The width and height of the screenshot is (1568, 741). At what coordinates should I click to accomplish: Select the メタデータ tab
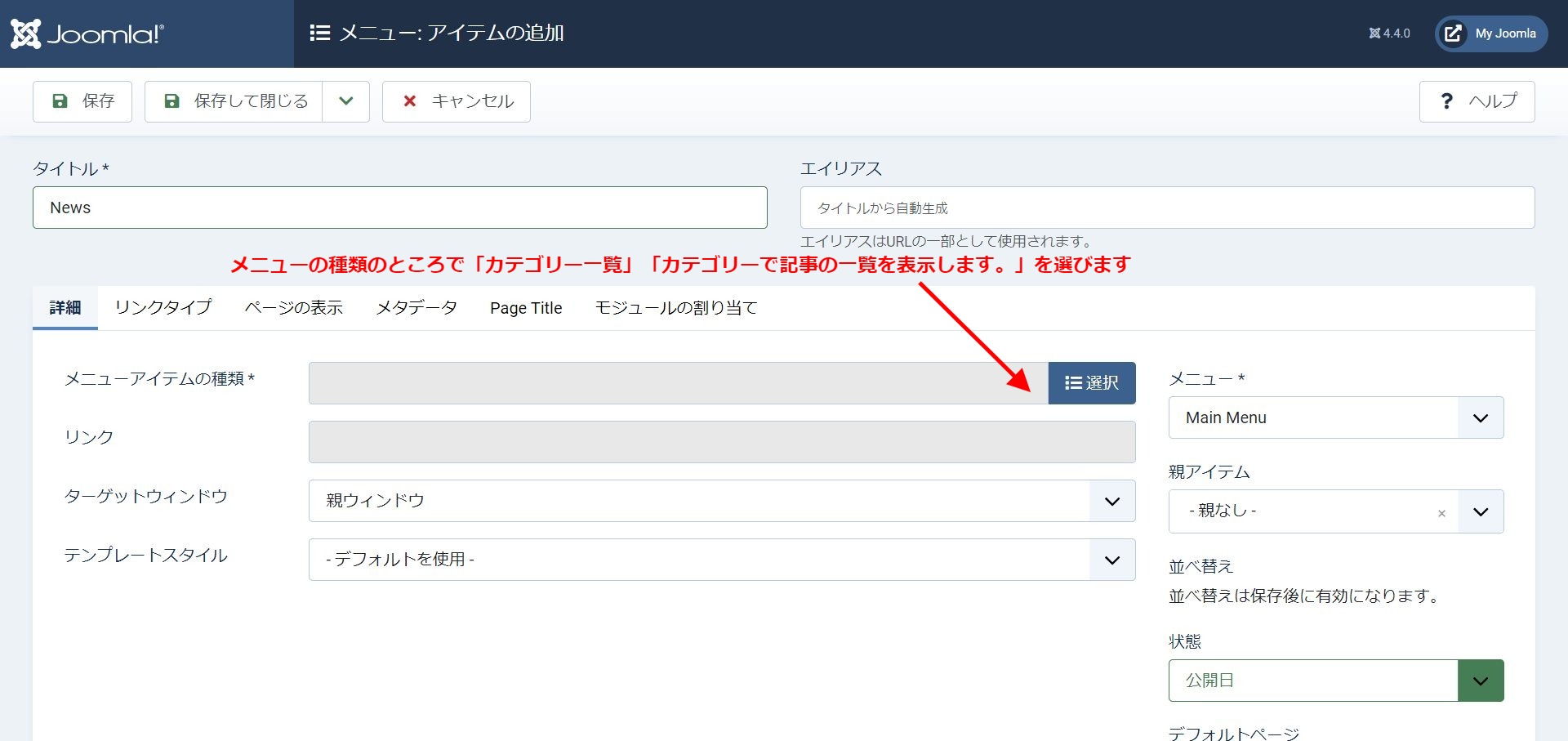tap(416, 308)
